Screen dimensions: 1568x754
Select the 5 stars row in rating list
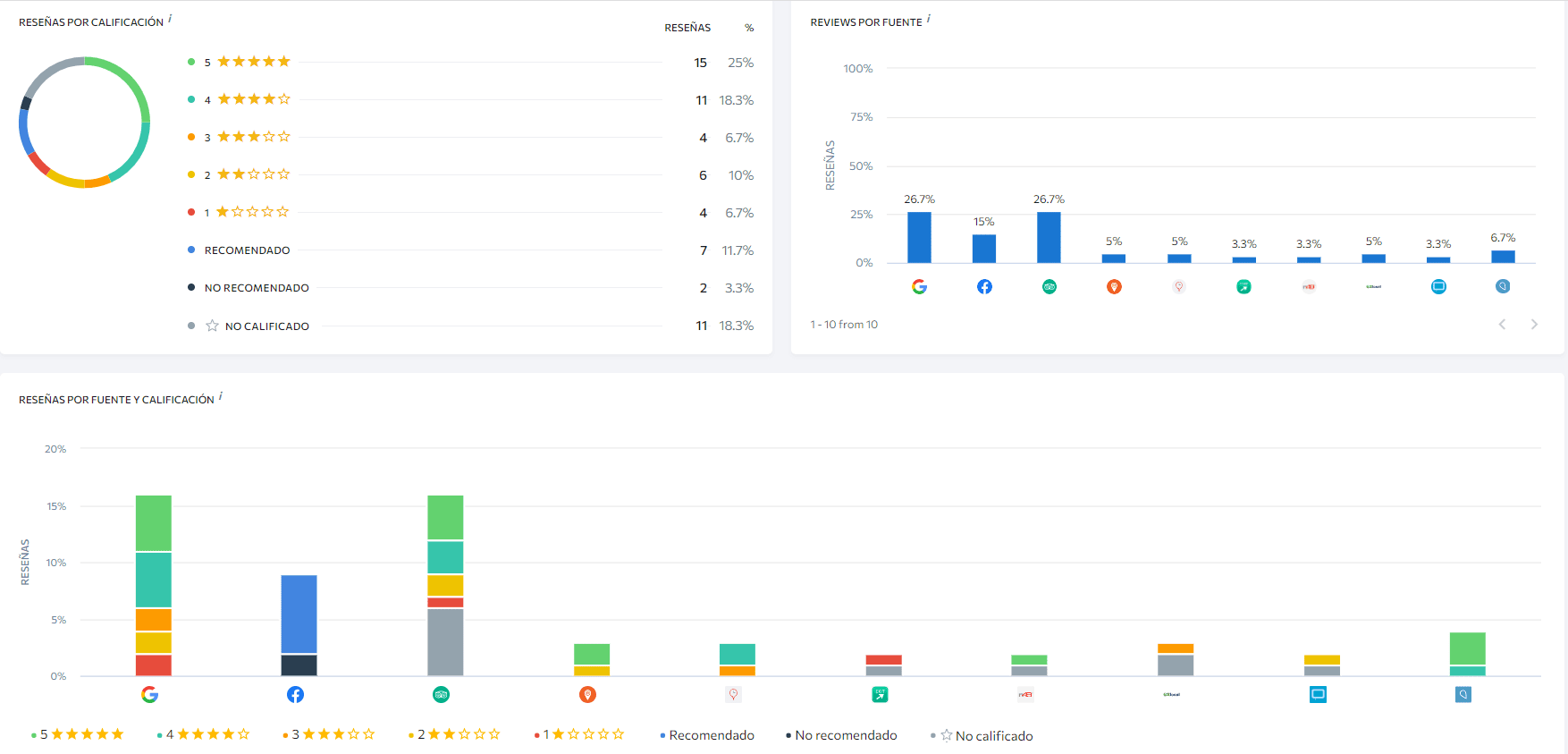pyautogui.click(x=470, y=62)
